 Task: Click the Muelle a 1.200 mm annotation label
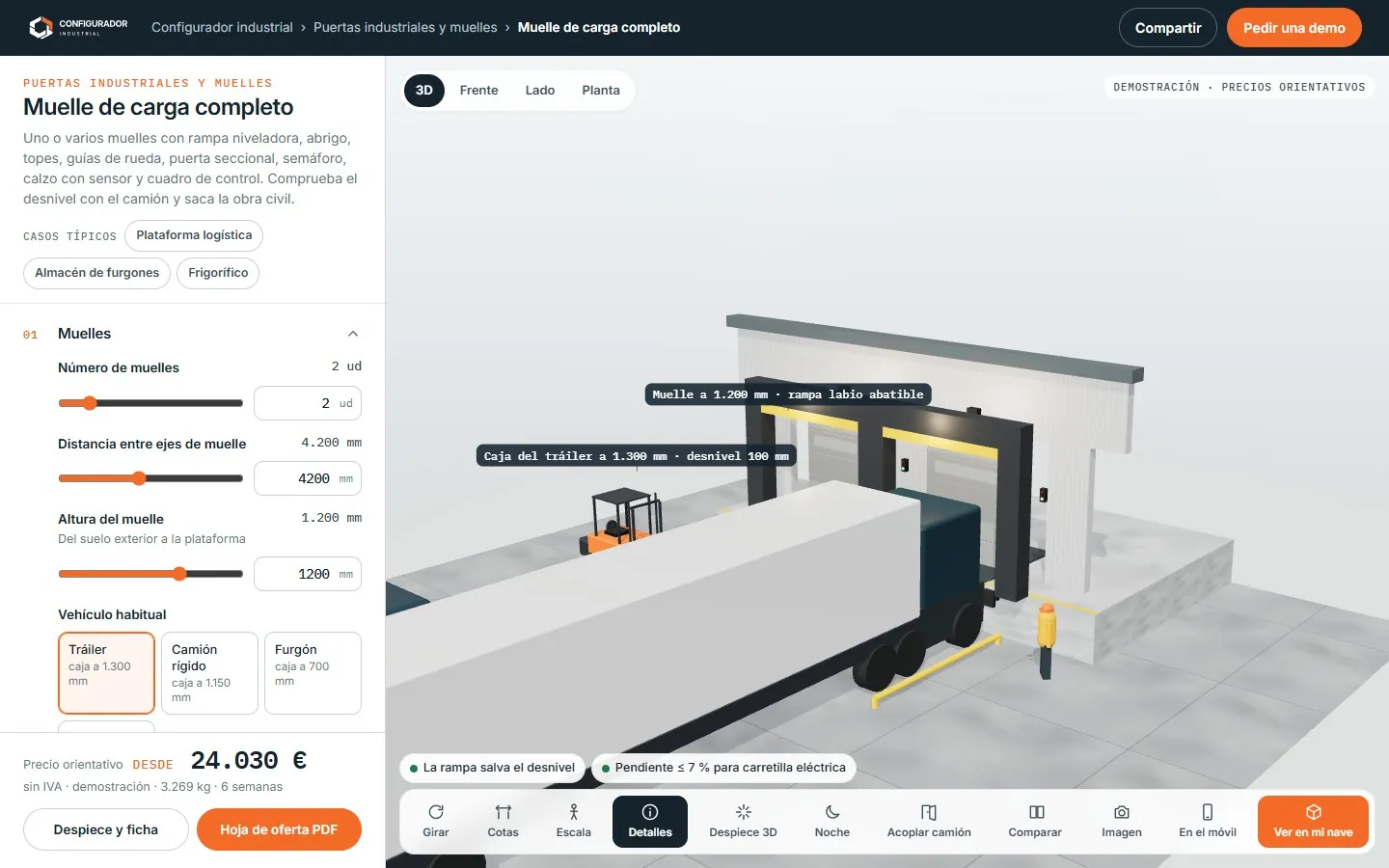pyautogui.click(x=788, y=394)
